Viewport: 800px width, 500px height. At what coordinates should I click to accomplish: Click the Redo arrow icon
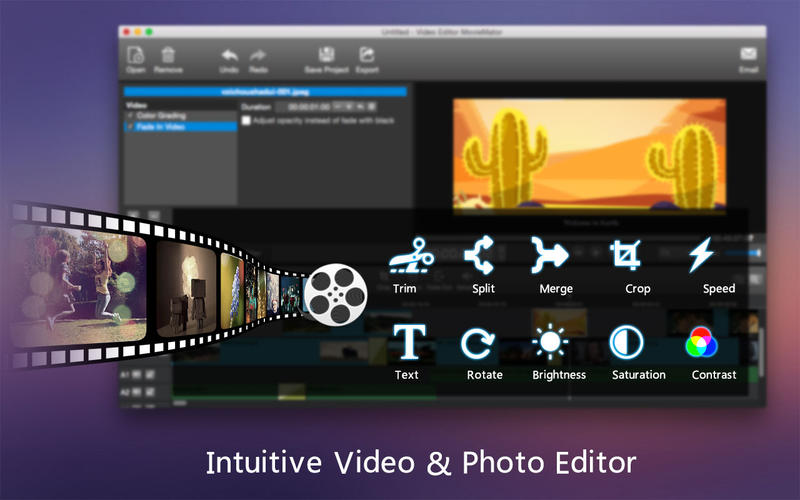258,55
